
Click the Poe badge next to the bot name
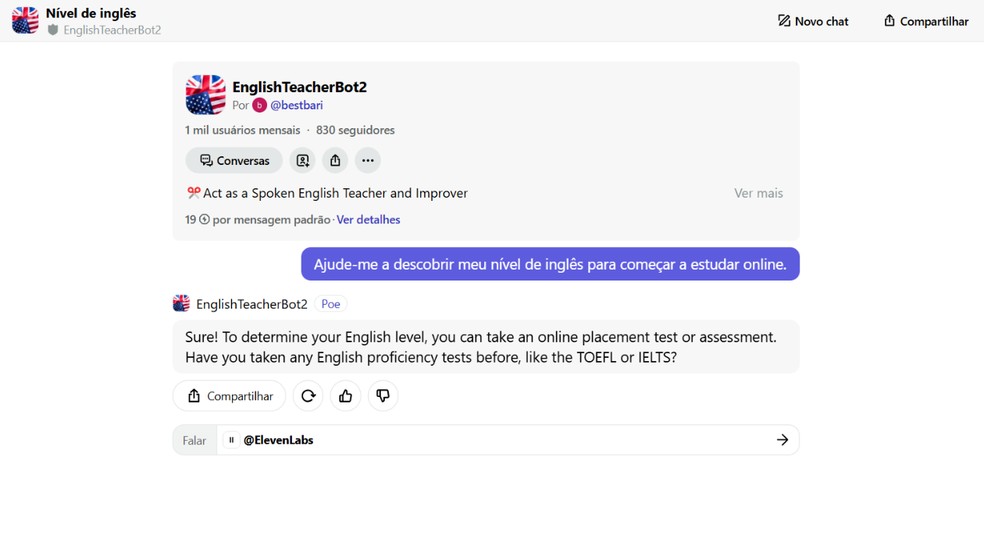[x=331, y=304]
